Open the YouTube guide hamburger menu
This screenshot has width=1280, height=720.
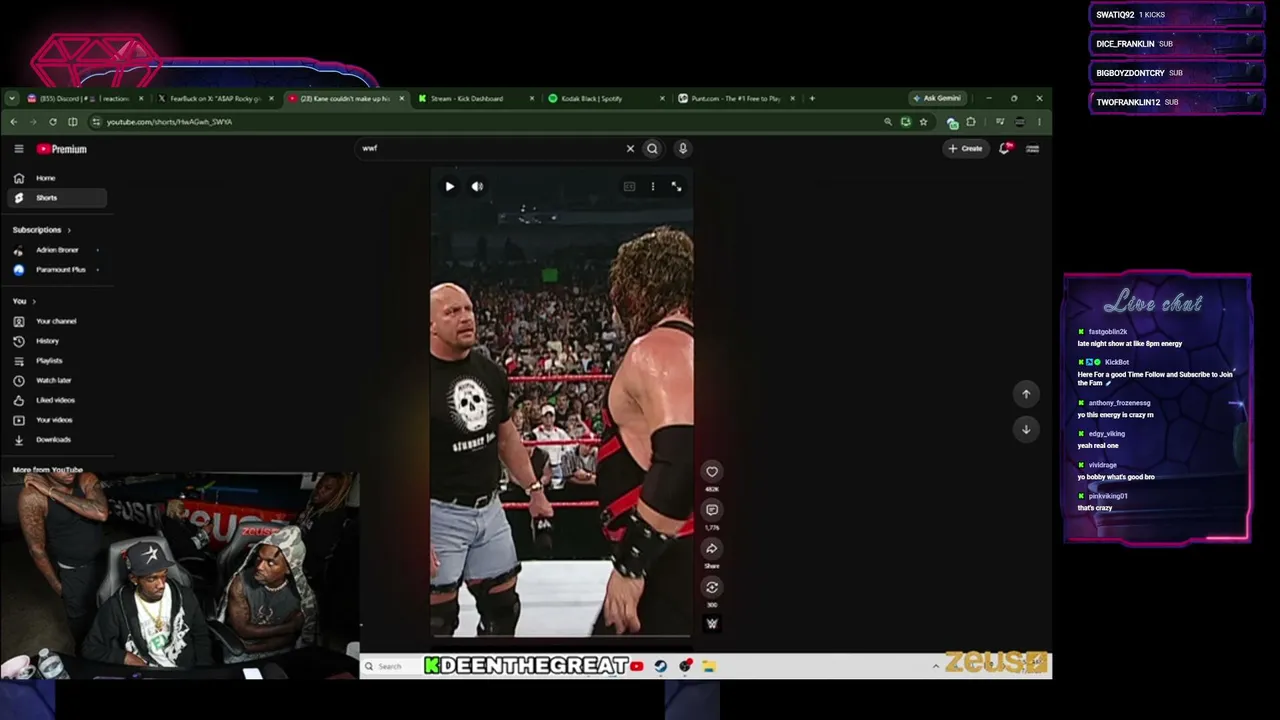point(19,149)
